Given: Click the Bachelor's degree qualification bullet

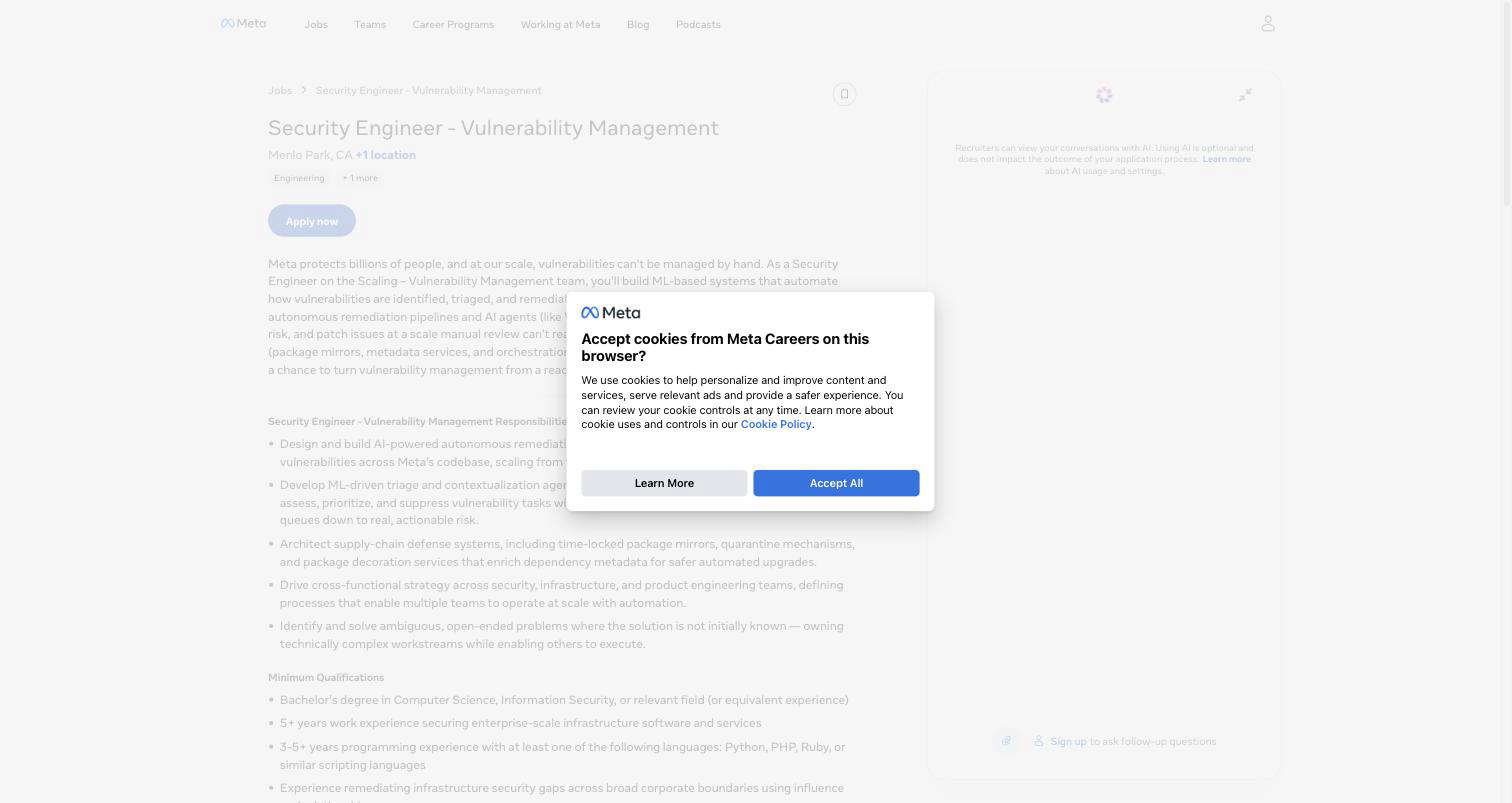Looking at the screenshot, I should click(x=564, y=700).
